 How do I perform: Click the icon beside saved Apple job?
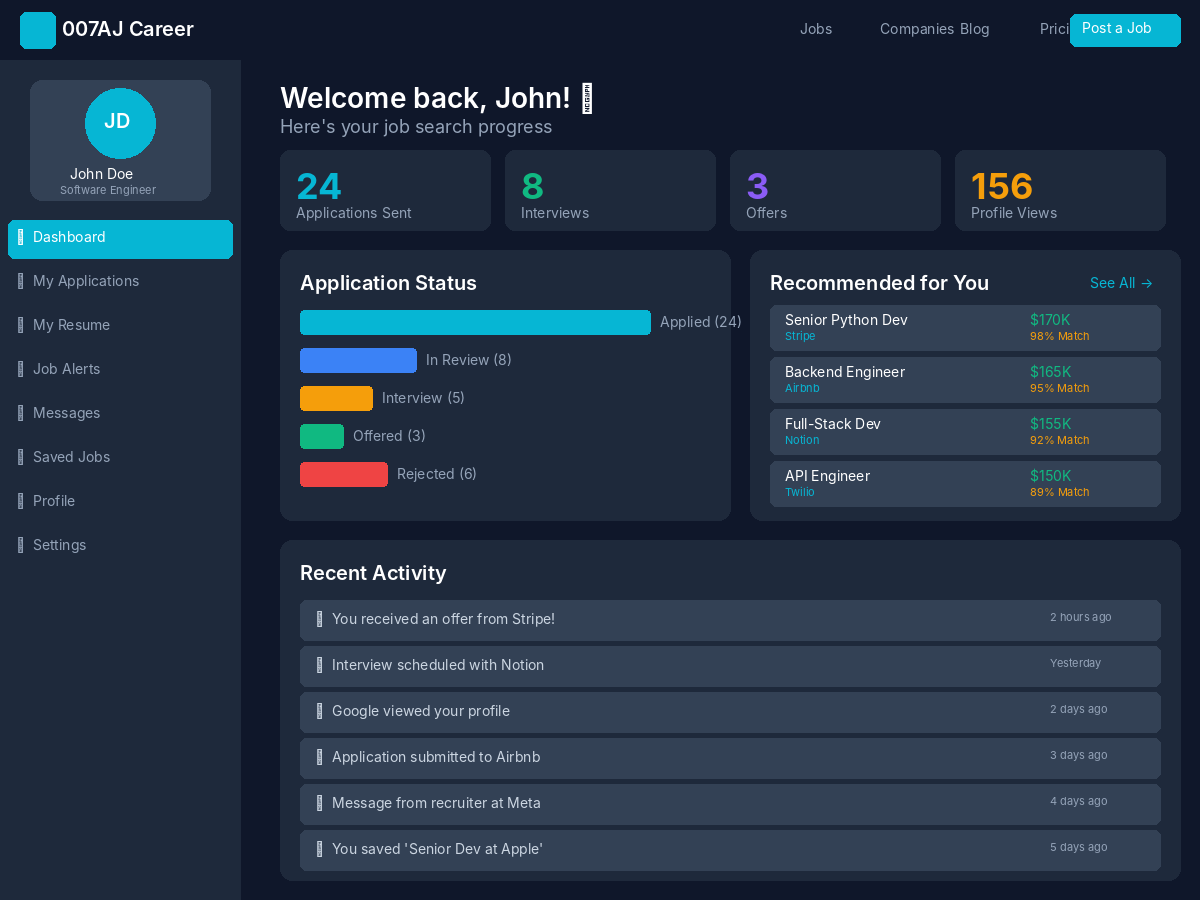[319, 850]
